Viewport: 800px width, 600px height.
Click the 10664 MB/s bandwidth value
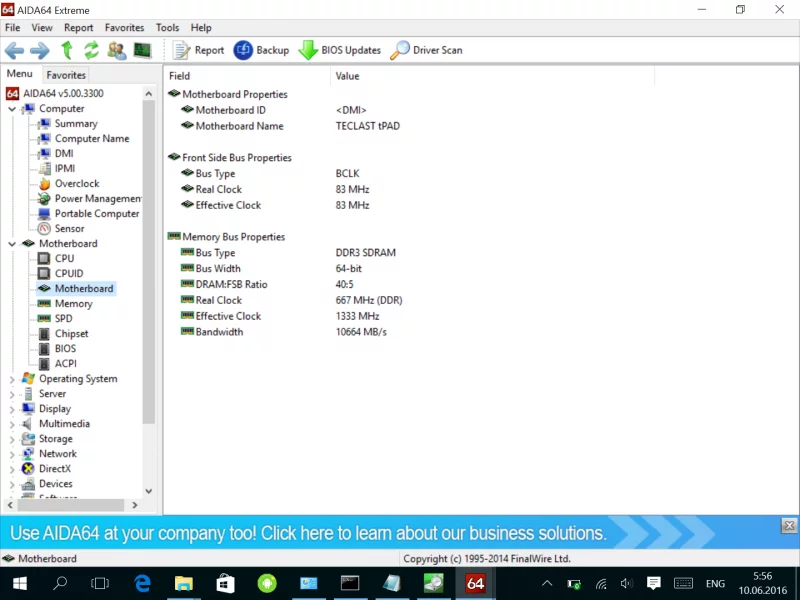361,332
